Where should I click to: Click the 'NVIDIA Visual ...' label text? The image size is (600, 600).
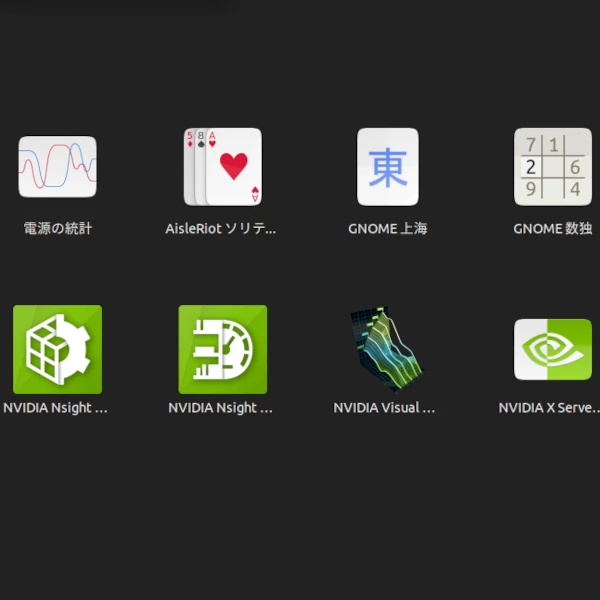pyautogui.click(x=384, y=408)
